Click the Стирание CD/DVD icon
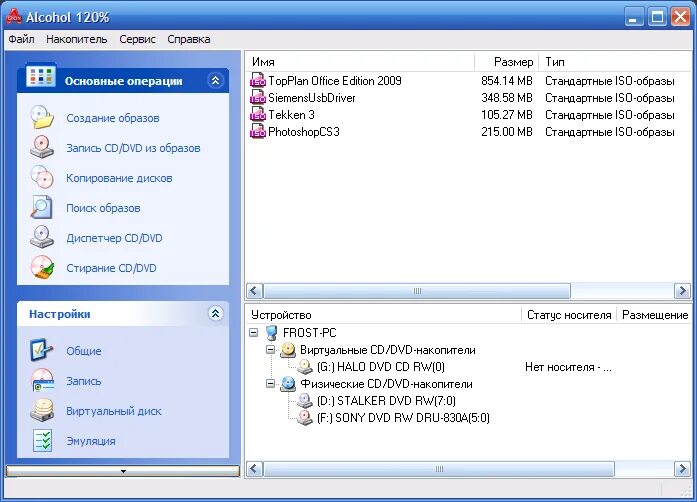This screenshot has width=697, height=502. point(42,267)
